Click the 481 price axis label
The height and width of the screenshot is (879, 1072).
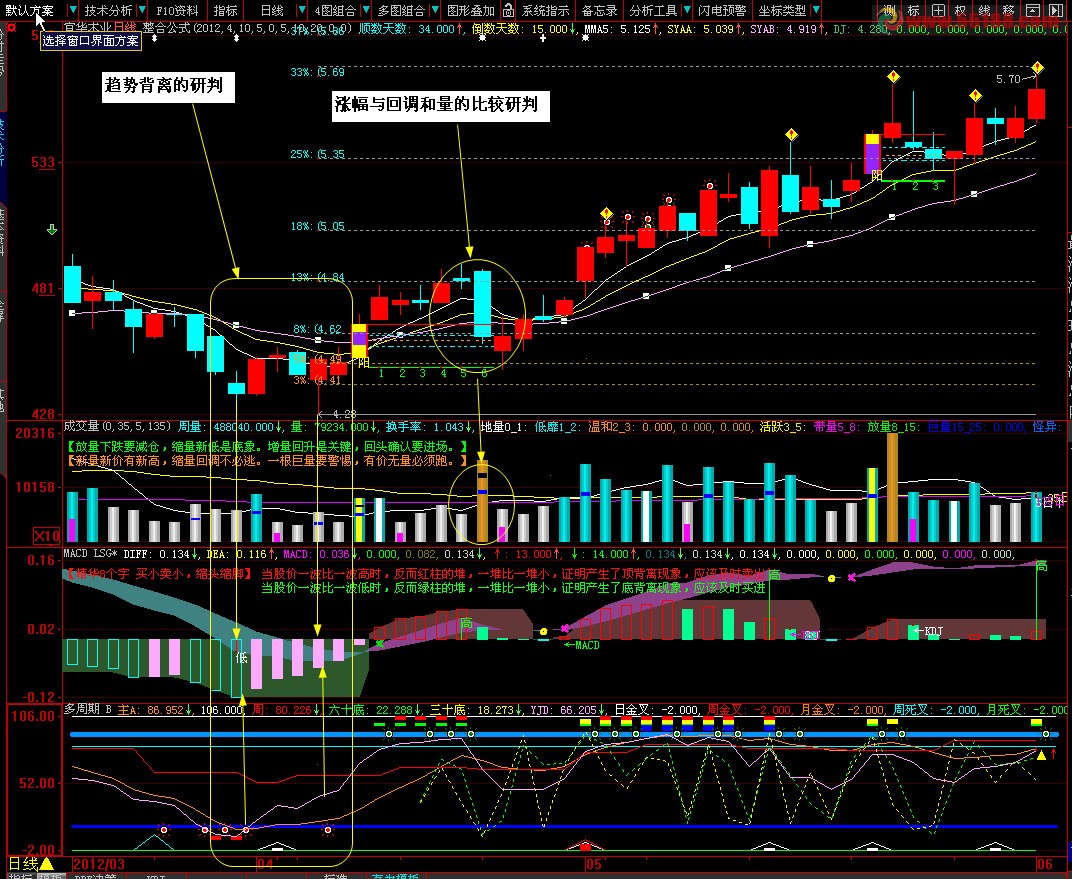click(43, 288)
